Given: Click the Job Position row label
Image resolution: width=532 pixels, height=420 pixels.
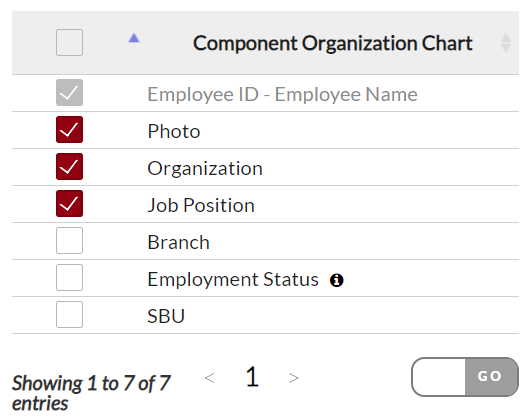Looking at the screenshot, I should click(x=201, y=206).
